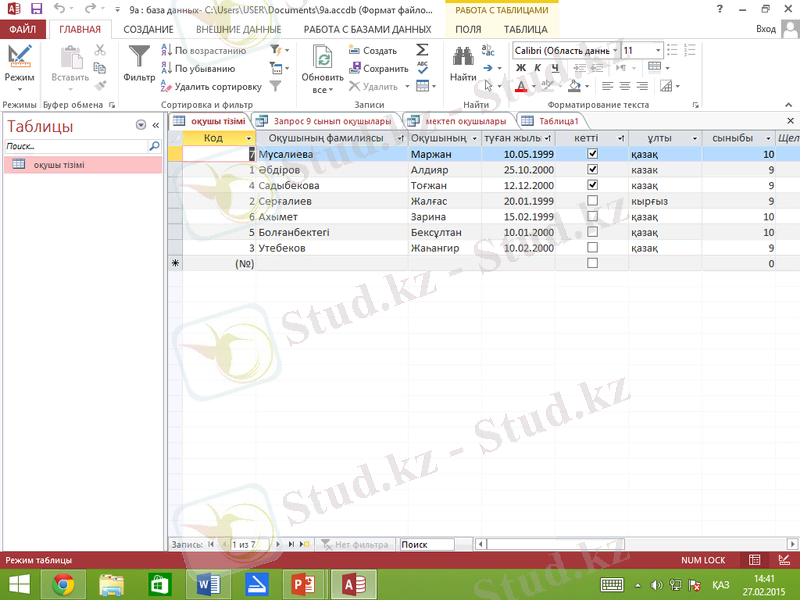Launch Word from the taskbar

coord(208,584)
